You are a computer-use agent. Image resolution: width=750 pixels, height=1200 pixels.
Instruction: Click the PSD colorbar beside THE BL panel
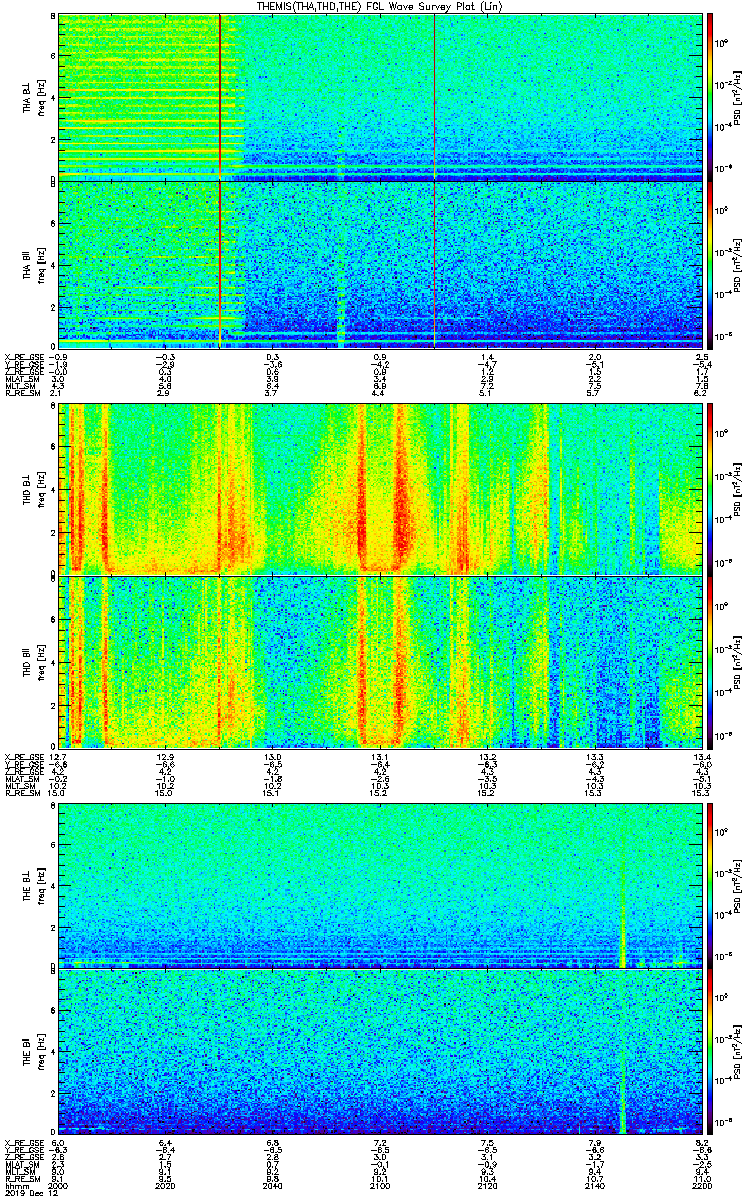click(x=711, y=885)
